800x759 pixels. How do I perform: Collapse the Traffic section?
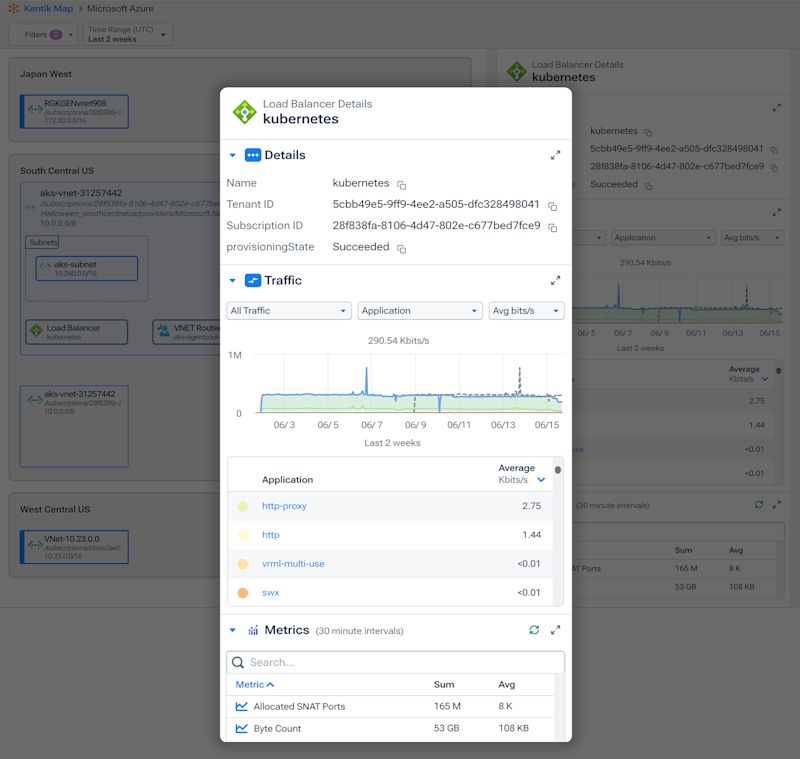point(233,281)
